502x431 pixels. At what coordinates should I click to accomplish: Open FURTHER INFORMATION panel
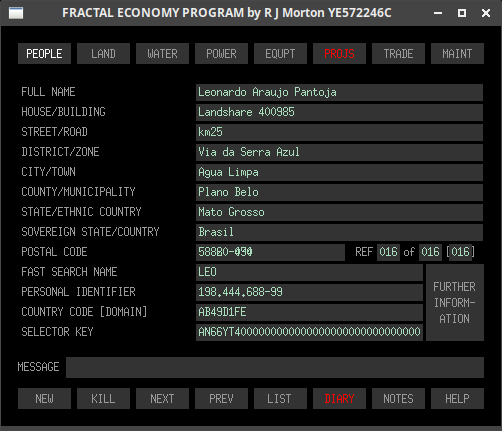point(455,303)
